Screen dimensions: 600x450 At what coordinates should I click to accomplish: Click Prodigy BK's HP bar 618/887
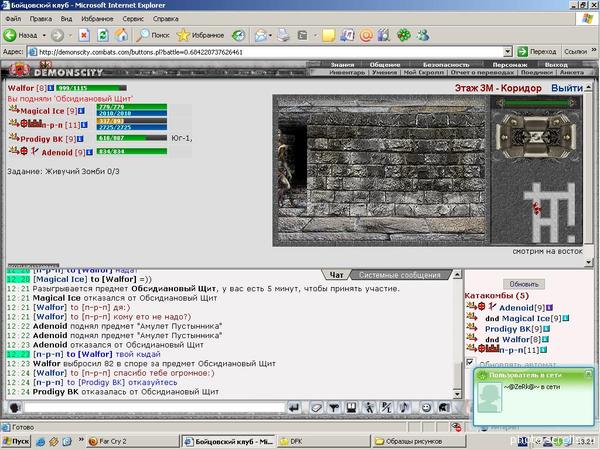[x=132, y=138]
